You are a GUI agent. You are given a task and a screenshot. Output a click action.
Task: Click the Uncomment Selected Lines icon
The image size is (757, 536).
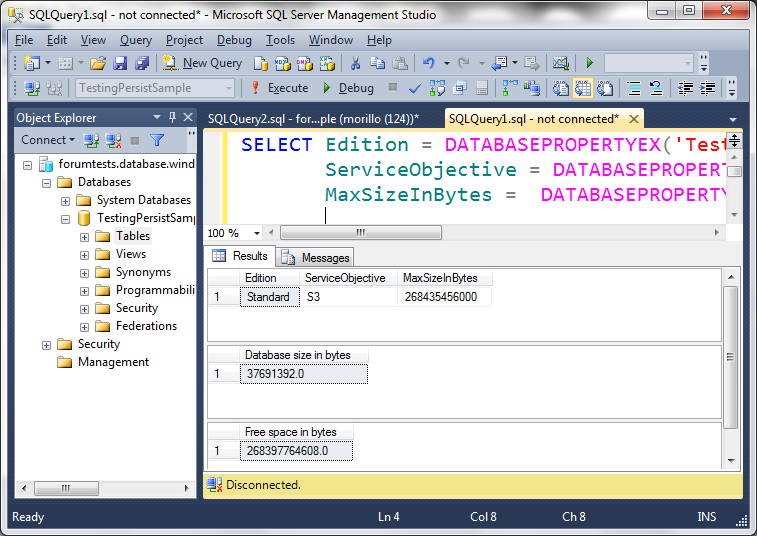coord(656,88)
